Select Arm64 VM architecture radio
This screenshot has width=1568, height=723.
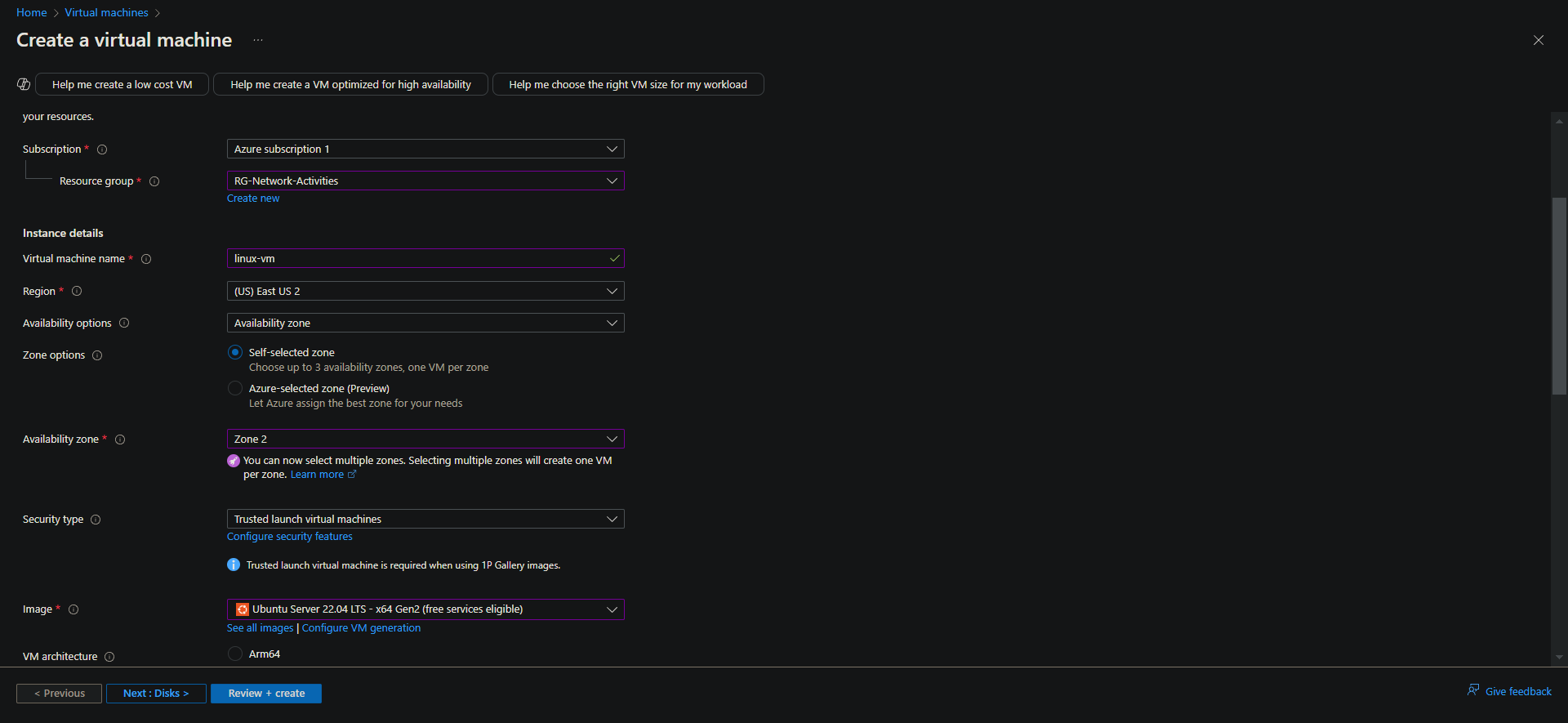[235, 654]
